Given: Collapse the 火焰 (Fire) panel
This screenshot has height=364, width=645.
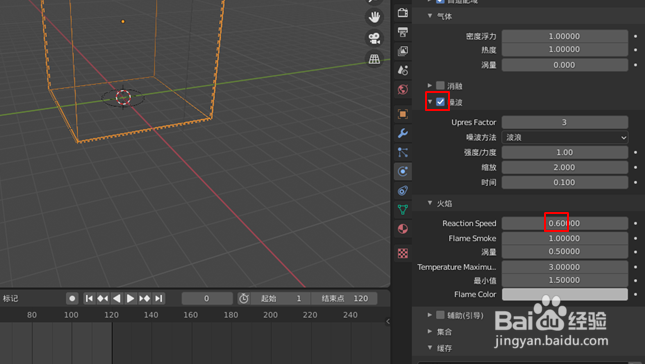Looking at the screenshot, I should click(430, 203).
